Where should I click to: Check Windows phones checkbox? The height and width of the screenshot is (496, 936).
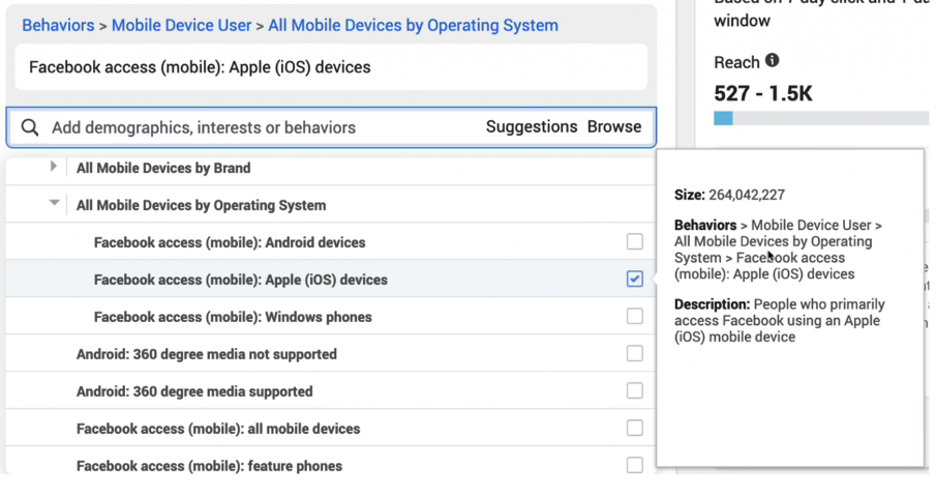coord(635,316)
